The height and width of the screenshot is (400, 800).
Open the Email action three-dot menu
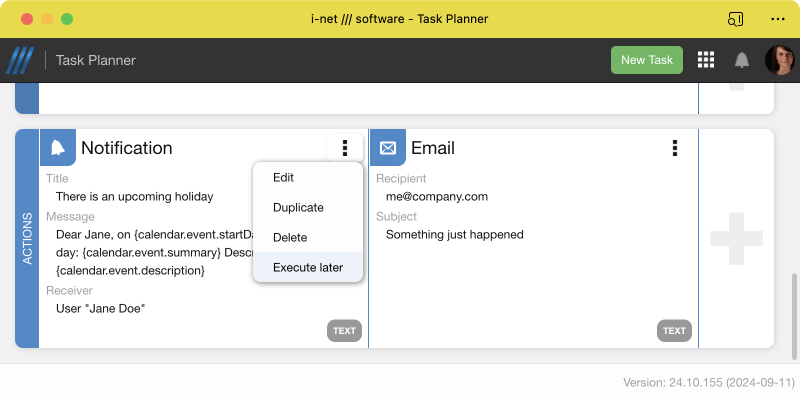click(675, 148)
